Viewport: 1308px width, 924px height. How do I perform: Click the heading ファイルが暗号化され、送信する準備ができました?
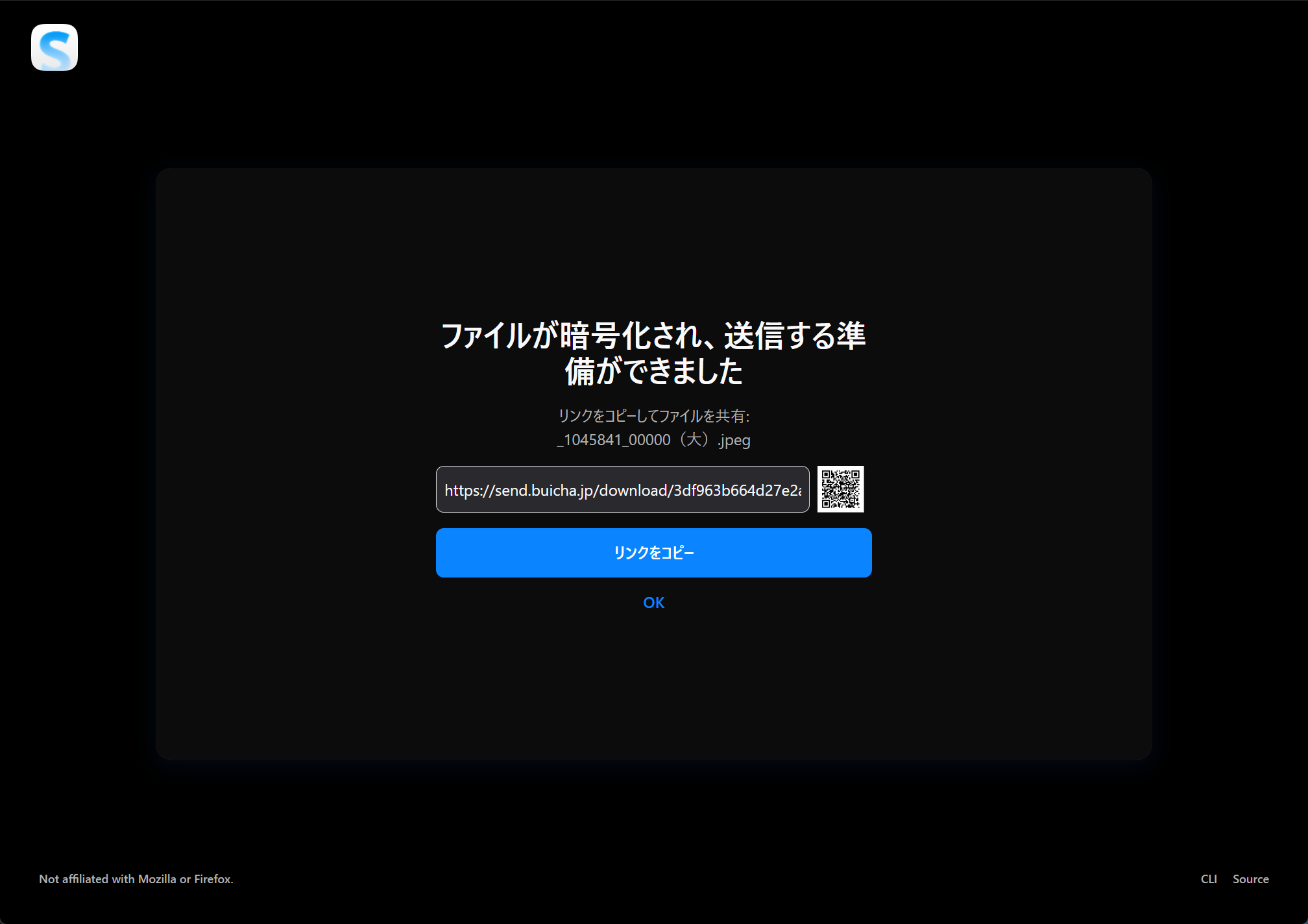pyautogui.click(x=654, y=354)
